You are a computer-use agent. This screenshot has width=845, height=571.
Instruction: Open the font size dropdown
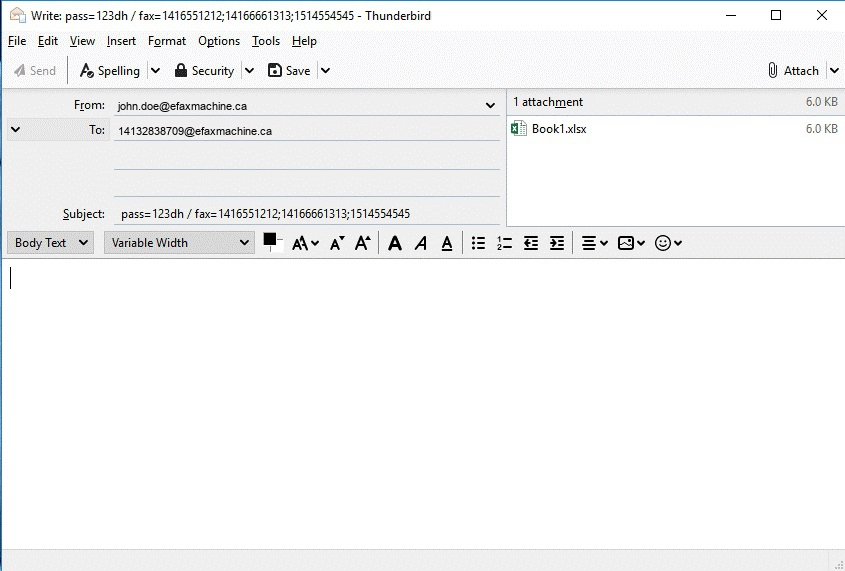pyautogui.click(x=305, y=243)
